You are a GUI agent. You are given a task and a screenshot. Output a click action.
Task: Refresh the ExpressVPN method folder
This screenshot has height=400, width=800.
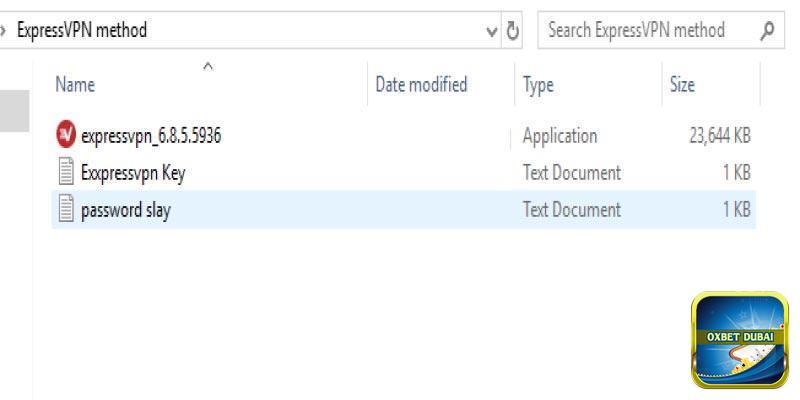pyautogui.click(x=513, y=30)
